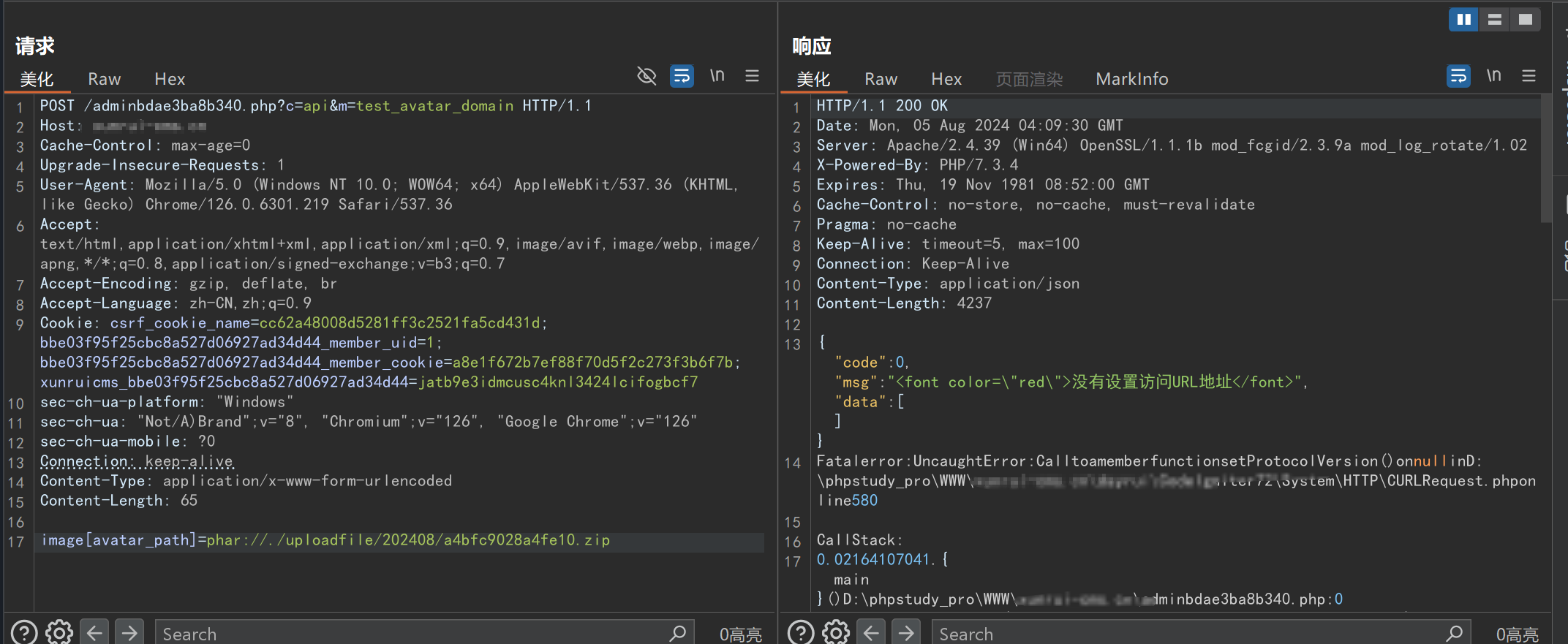The height and width of the screenshot is (644, 1568).
Task: Switch to top-bottom stacked layout
Action: tap(1494, 20)
